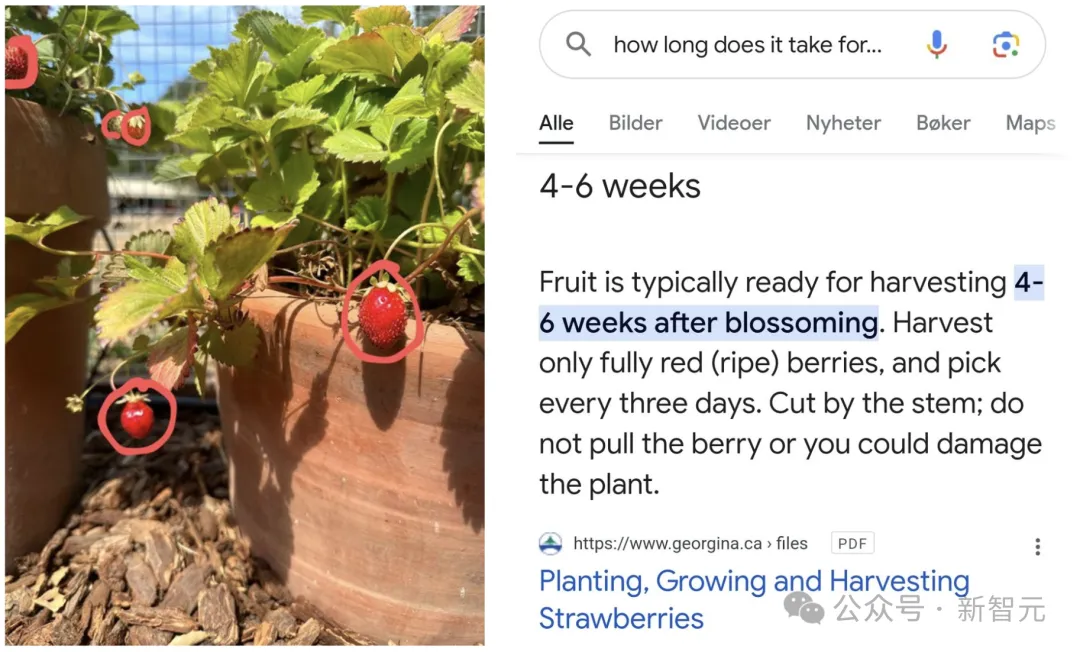Click the 4-6 weeks answer heading
This screenshot has height=652, width=1080.
(620, 187)
